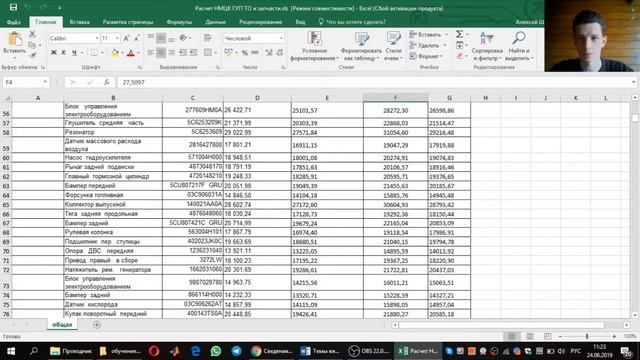Open Найти и выделить menu
The height and width of the screenshot is (360, 640).
(x=519, y=46)
